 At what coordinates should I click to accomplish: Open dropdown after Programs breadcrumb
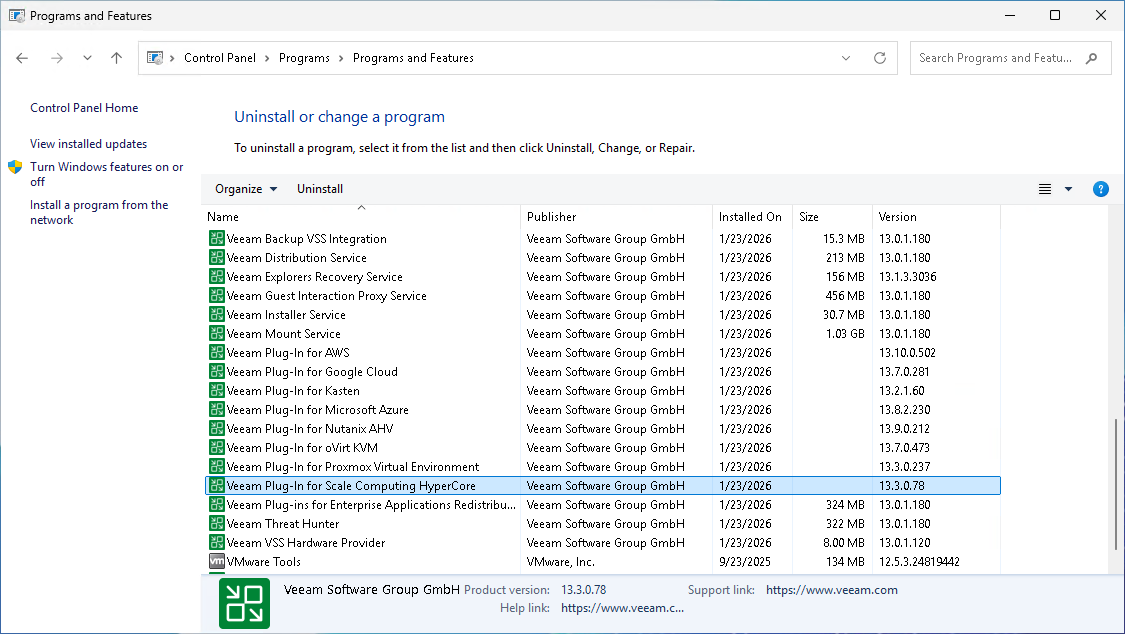pos(341,58)
